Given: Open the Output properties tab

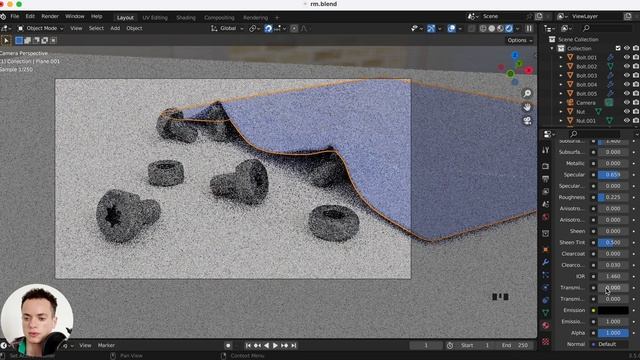Looking at the screenshot, I should [546, 179].
